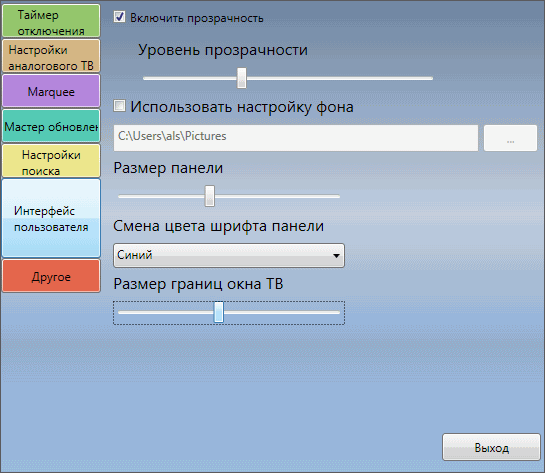This screenshot has width=545, height=473.
Task: Click the Выход button
Action: click(491, 447)
